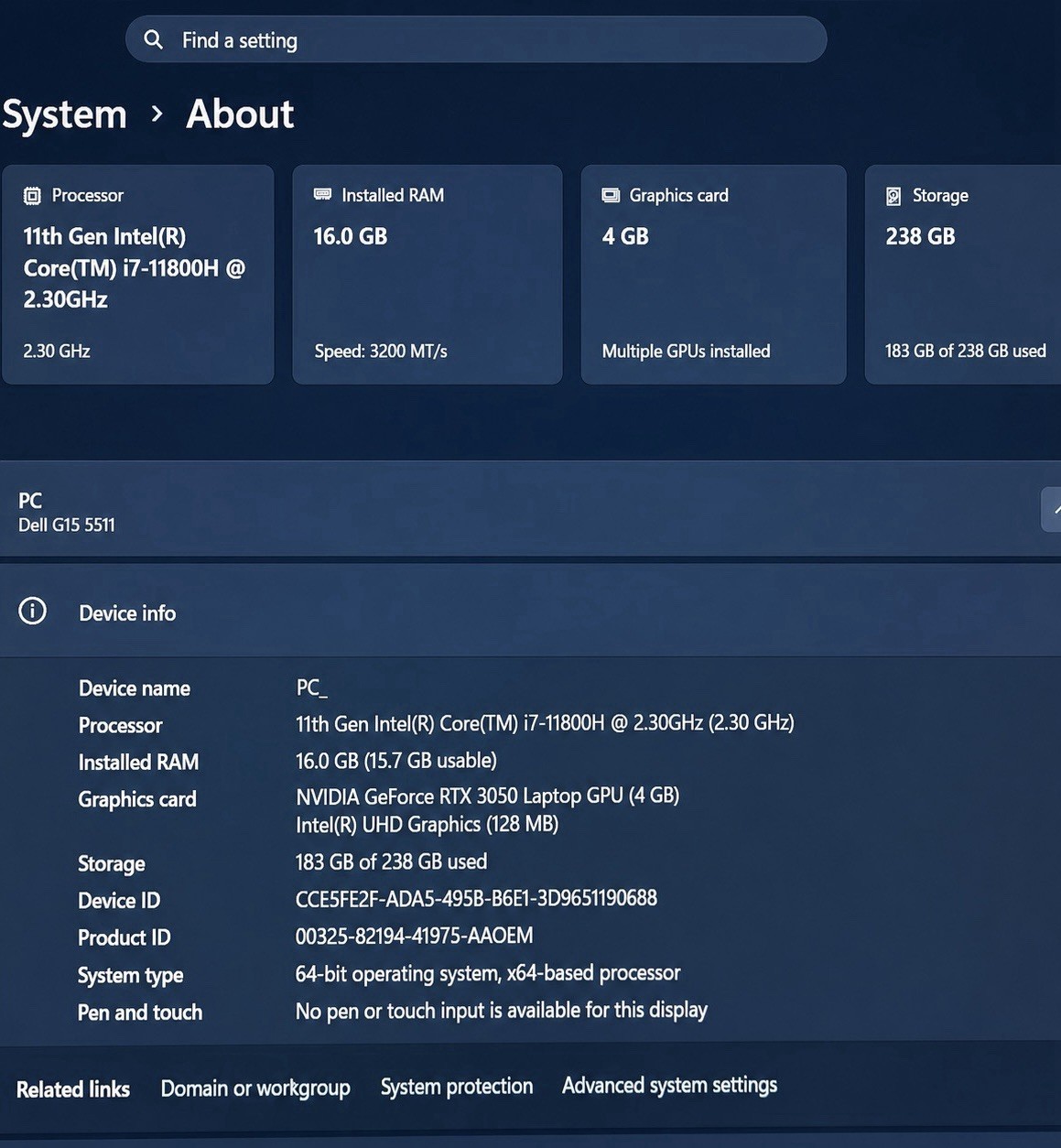
Task: Open the Storage 238 GB card
Action: [963, 275]
